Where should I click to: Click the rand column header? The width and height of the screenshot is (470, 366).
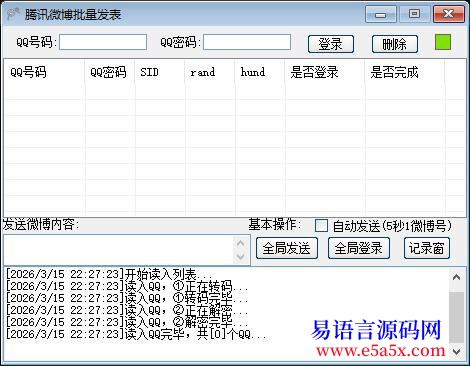[x=210, y=72]
